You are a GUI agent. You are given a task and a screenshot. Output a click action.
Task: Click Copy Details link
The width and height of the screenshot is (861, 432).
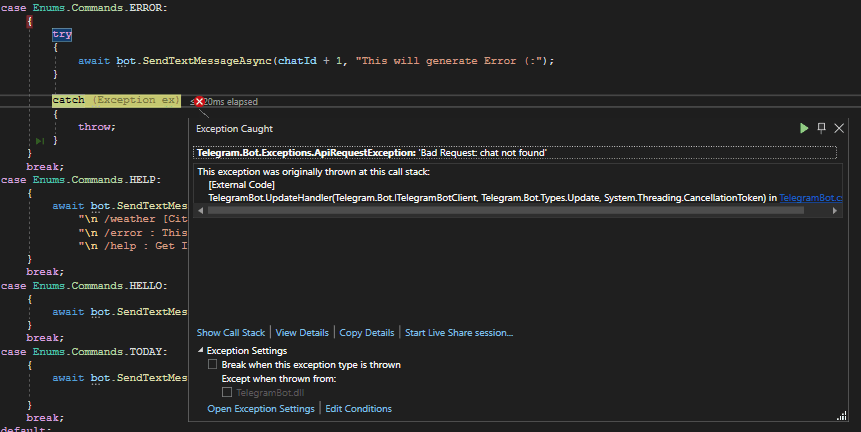pyautogui.click(x=366, y=332)
